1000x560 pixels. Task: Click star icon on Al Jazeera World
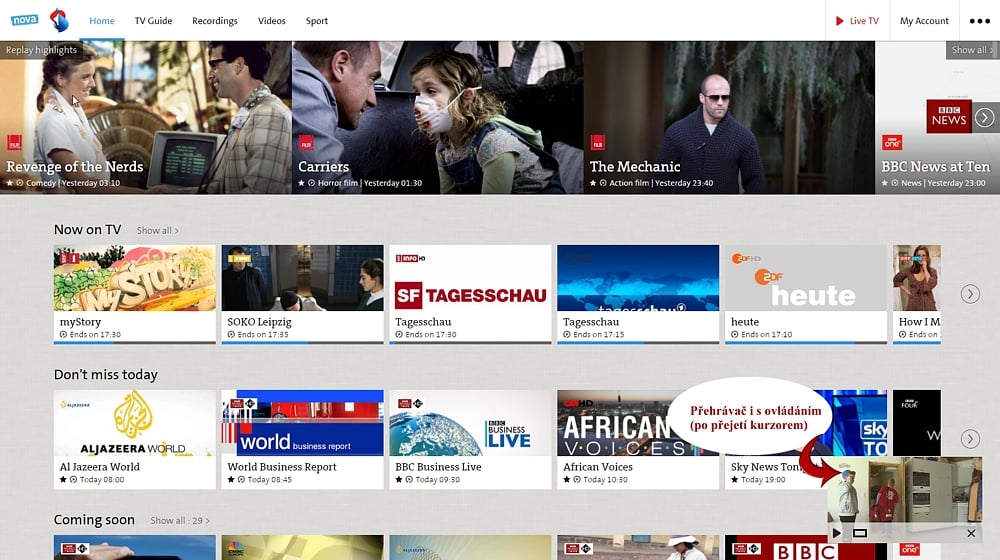[63, 480]
